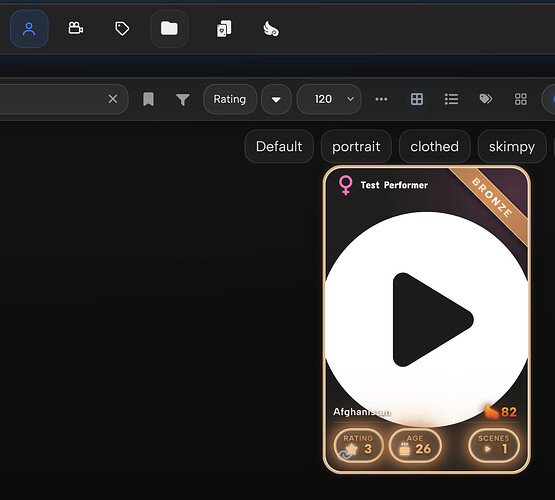Viewport: 555px width, 500px height.
Task: Expand the 120 items-per-page dropdown
Action: (329, 99)
